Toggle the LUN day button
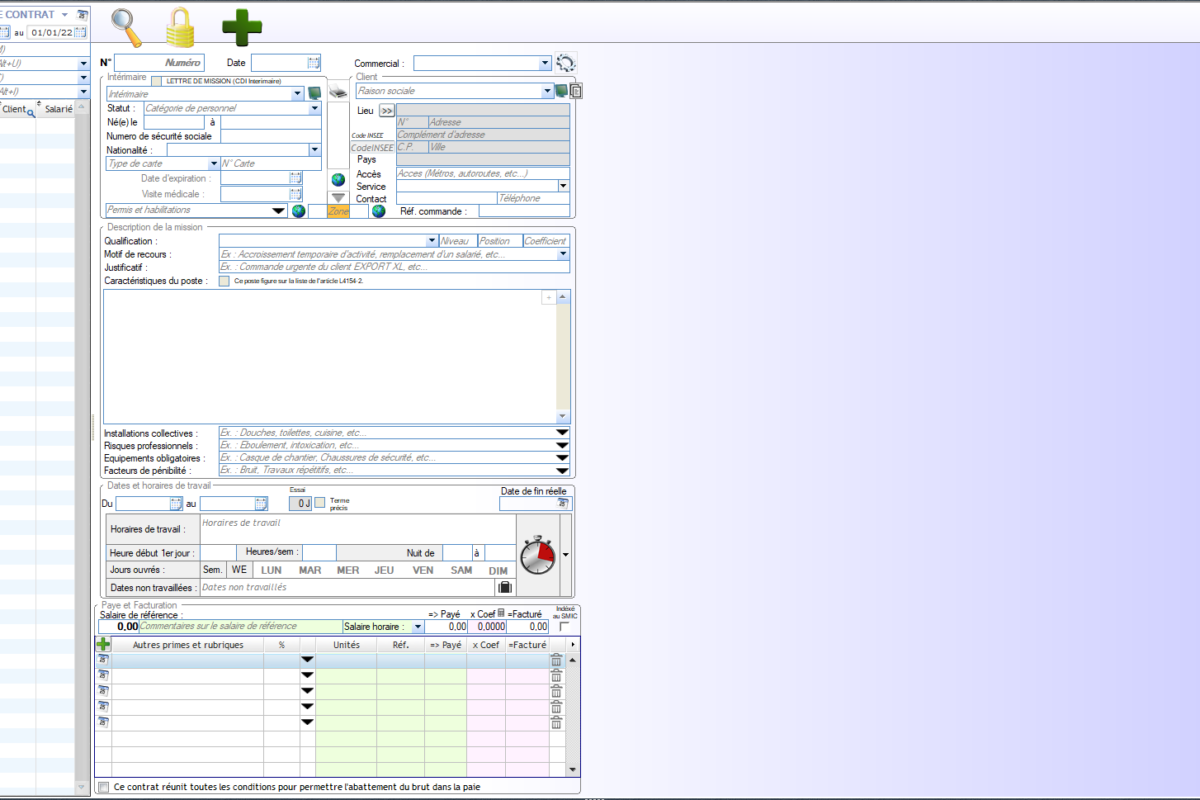The width and height of the screenshot is (1200, 800). click(x=271, y=570)
